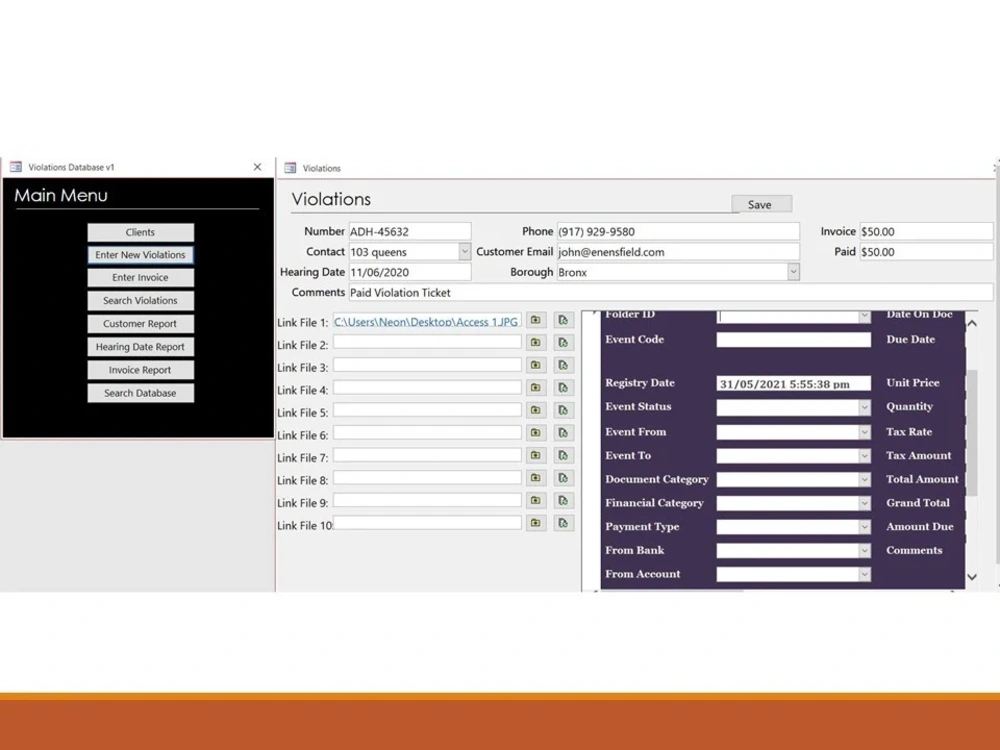Click the Search Database button
The image size is (1000, 750).
click(140, 393)
